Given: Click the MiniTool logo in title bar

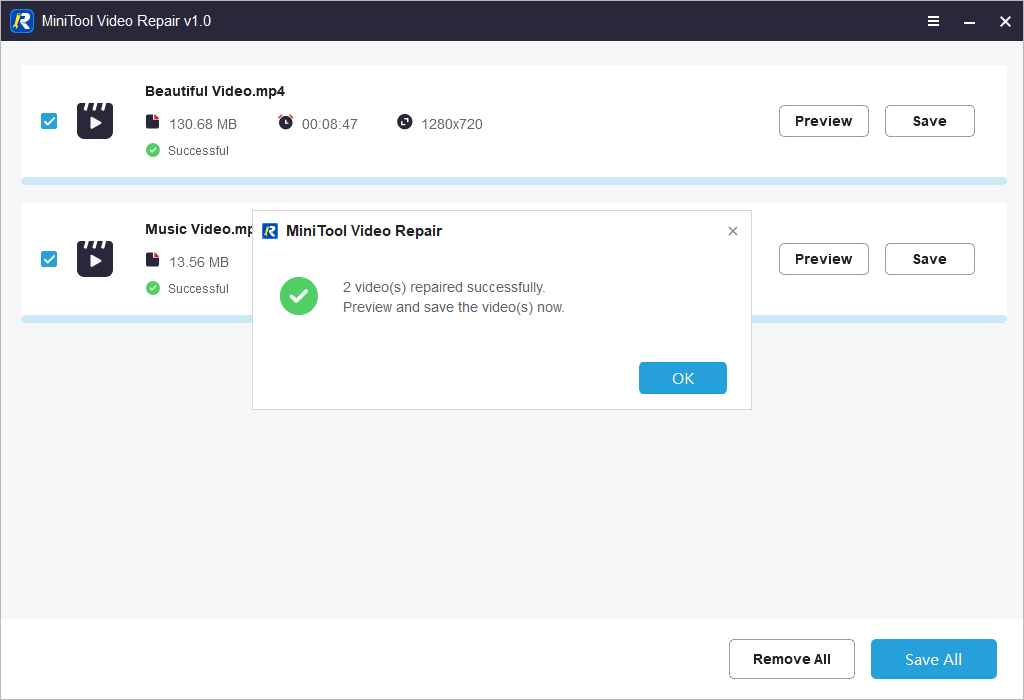Looking at the screenshot, I should [22, 21].
